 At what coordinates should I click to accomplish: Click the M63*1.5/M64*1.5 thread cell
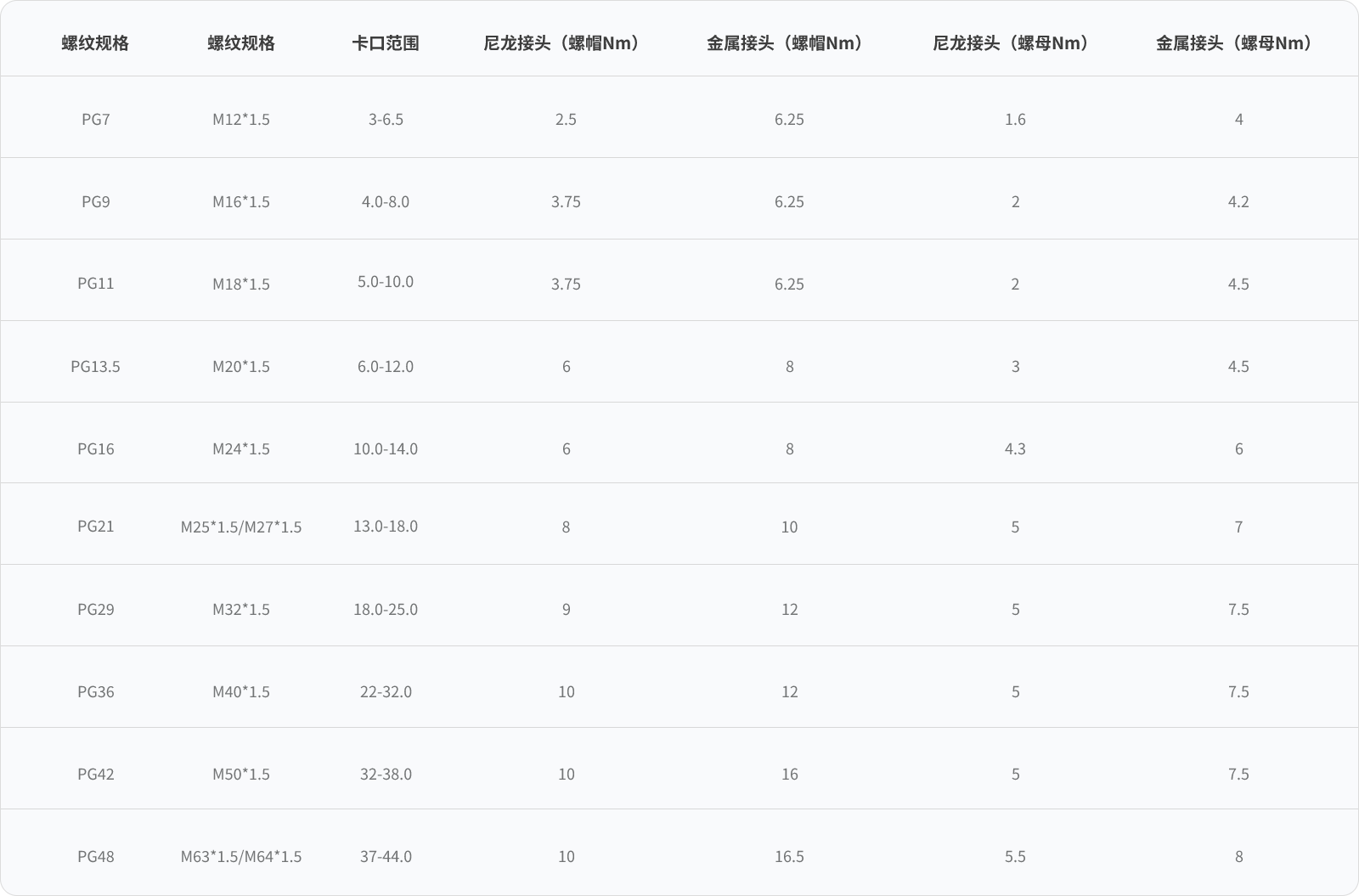click(241, 857)
